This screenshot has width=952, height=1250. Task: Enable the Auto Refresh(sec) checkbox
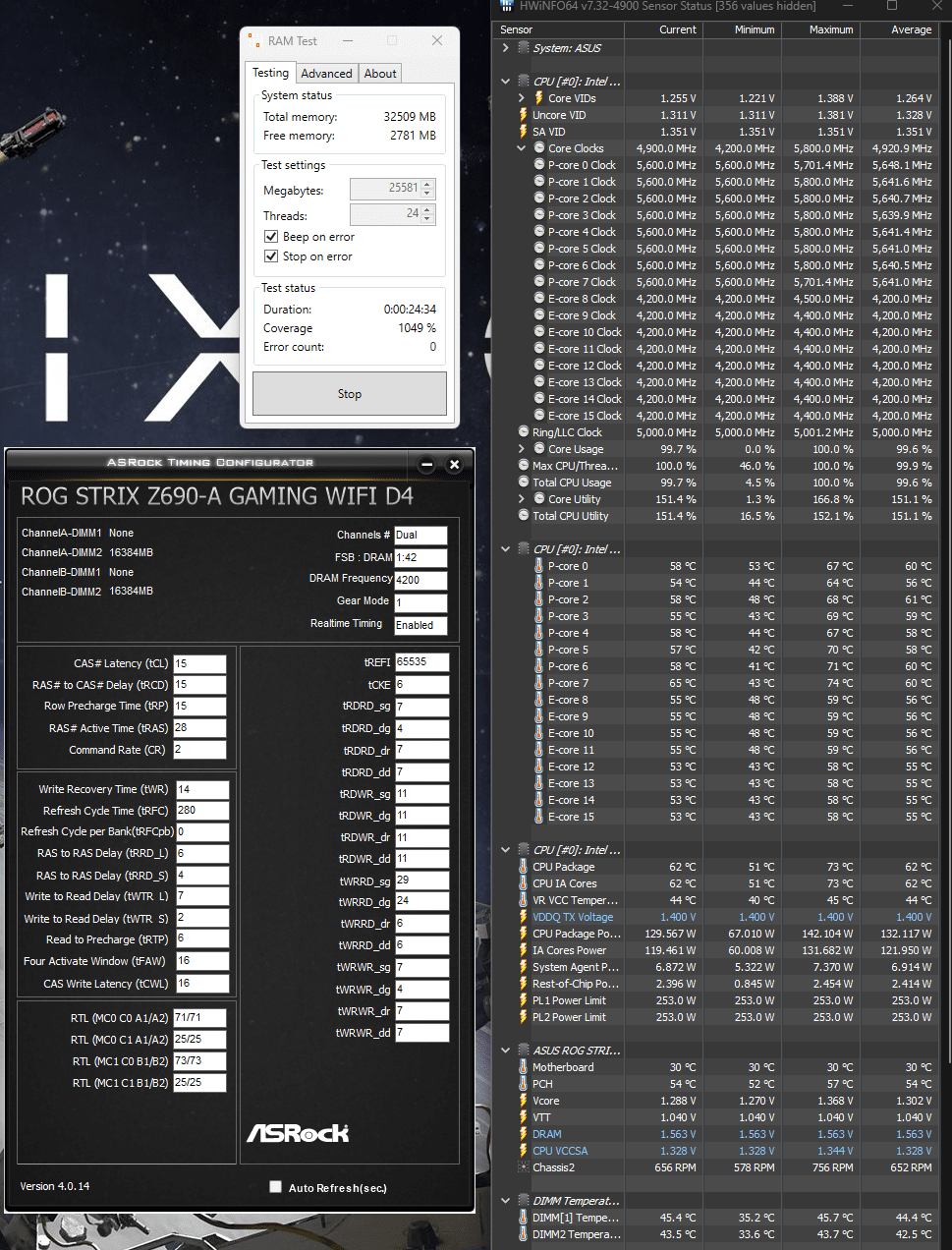[276, 1187]
